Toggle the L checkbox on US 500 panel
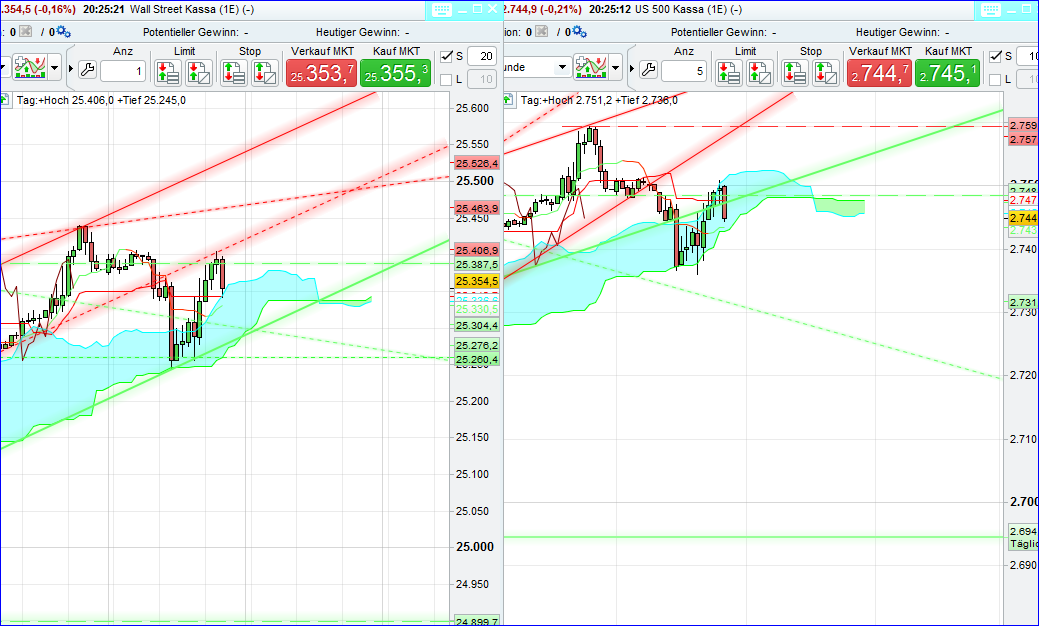 [993, 78]
